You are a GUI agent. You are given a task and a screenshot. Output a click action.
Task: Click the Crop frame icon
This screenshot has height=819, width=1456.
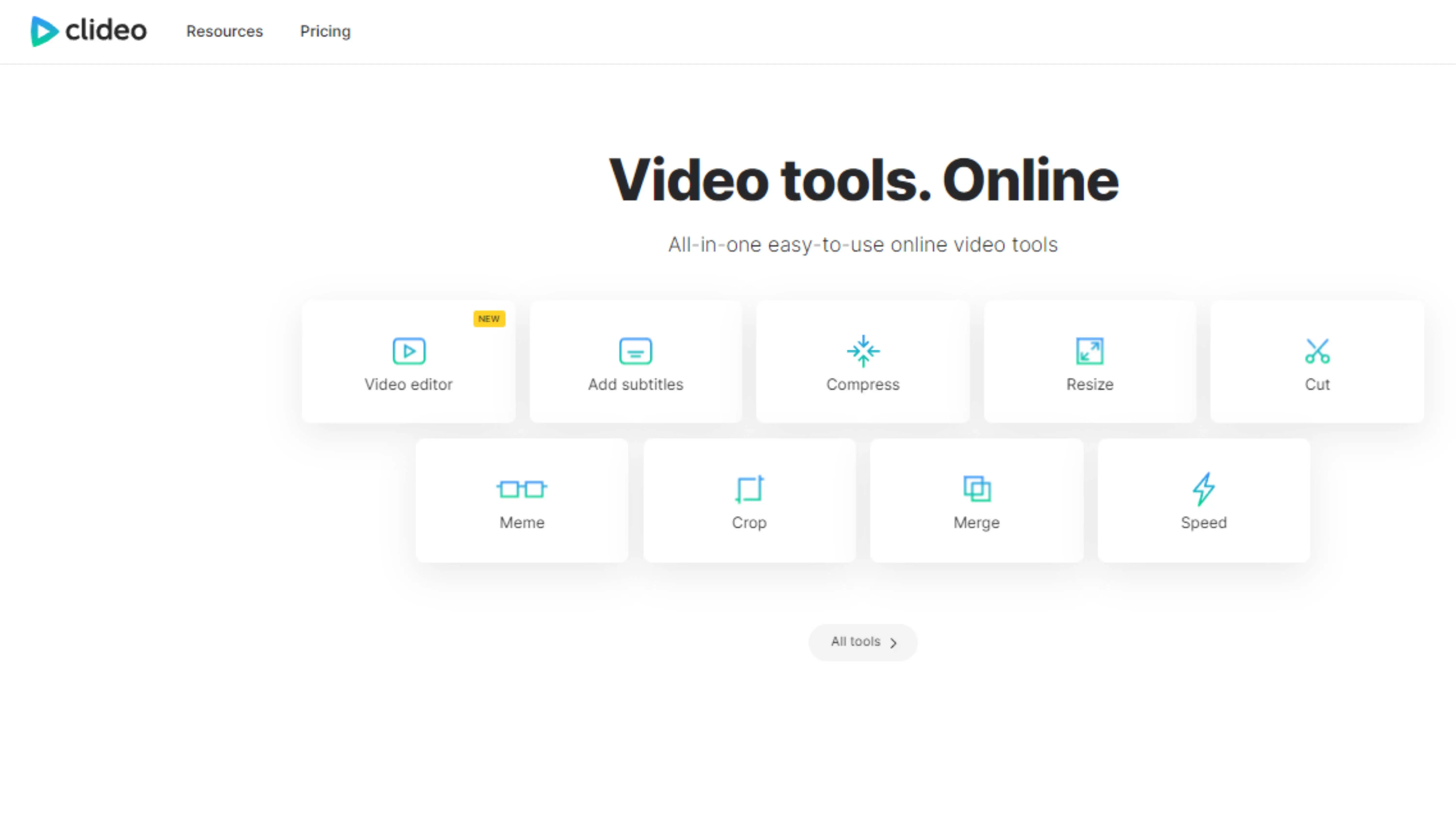tap(750, 489)
